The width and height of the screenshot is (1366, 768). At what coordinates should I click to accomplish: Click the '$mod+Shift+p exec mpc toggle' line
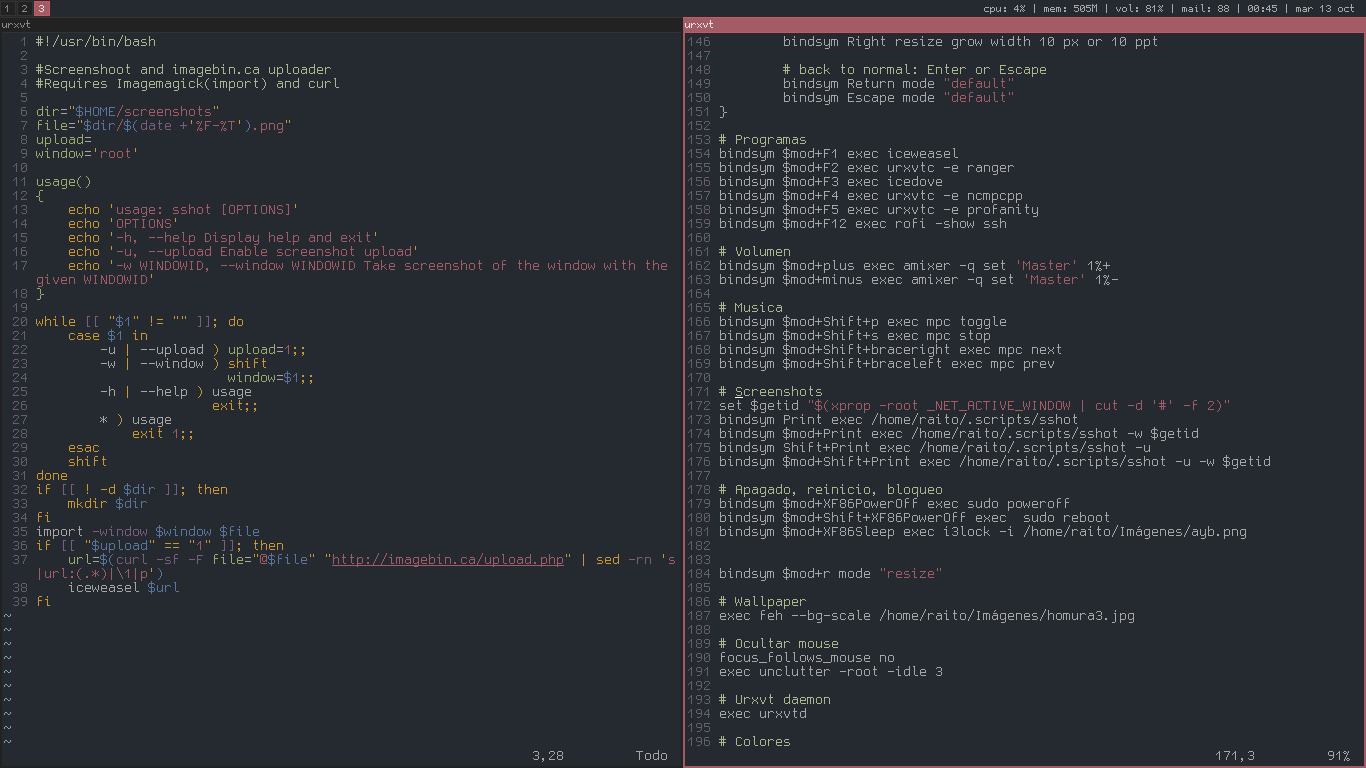point(862,322)
